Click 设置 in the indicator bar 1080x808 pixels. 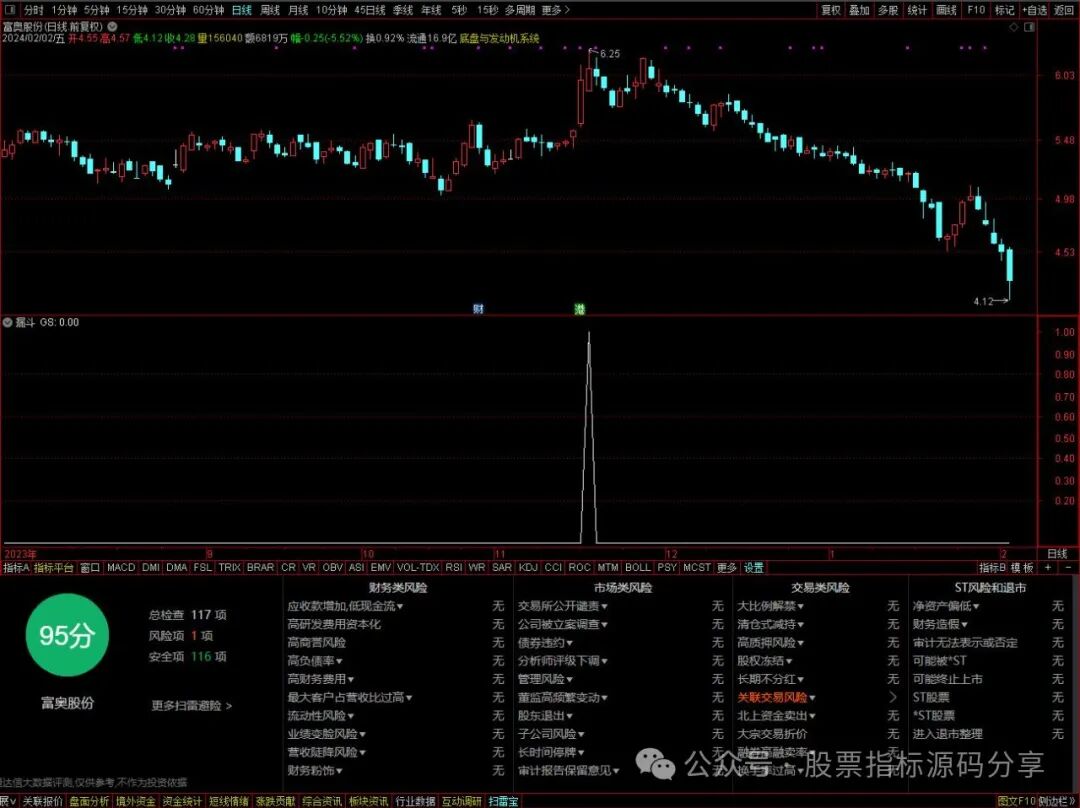tap(754, 568)
